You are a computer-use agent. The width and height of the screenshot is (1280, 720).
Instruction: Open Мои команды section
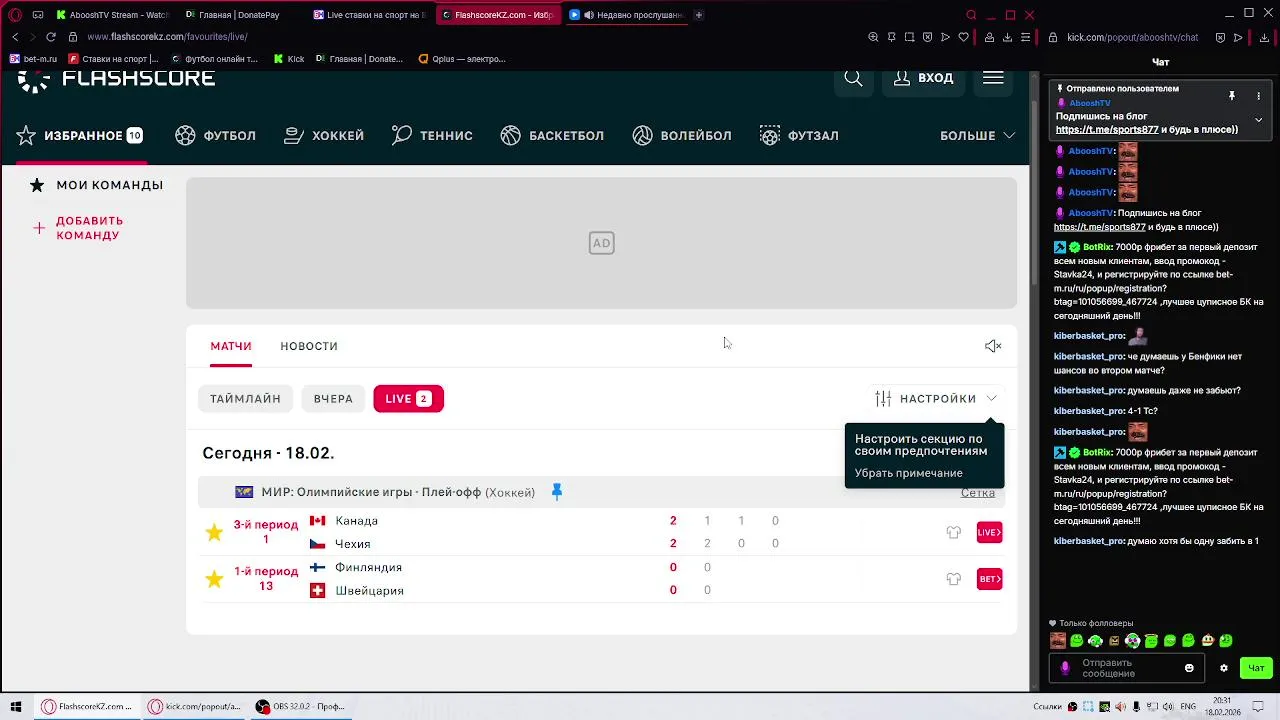[96, 185]
